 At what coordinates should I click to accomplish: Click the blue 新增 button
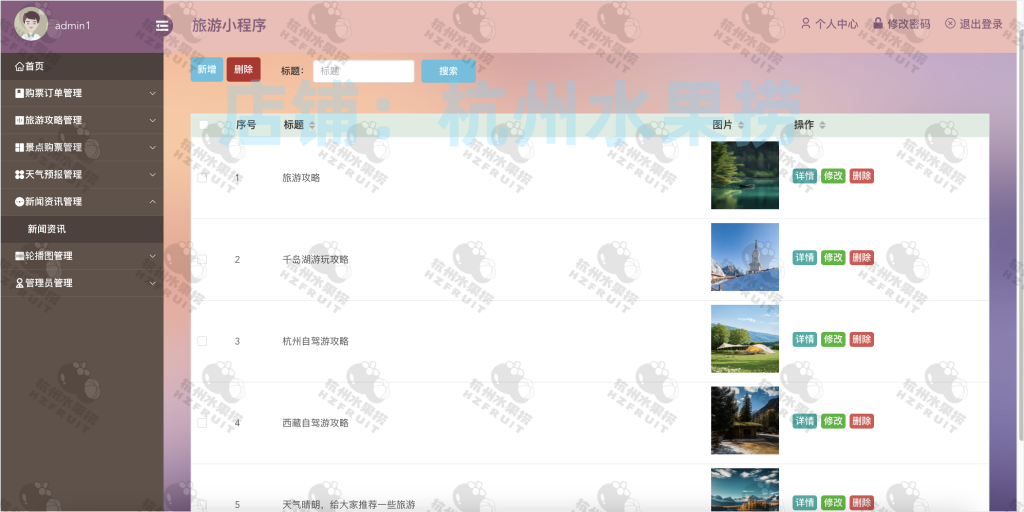[x=207, y=69]
